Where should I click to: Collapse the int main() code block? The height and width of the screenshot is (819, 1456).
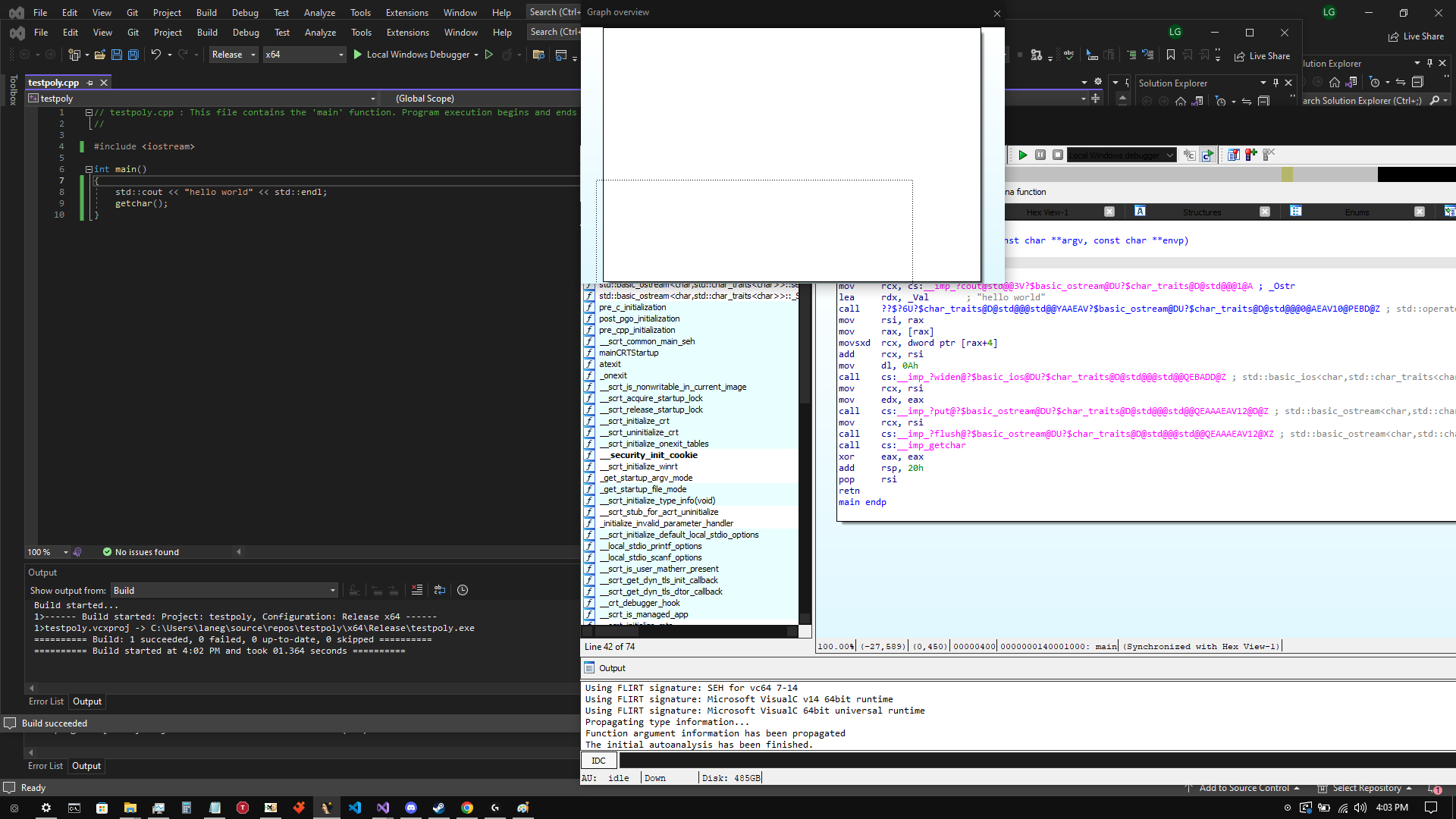89,169
